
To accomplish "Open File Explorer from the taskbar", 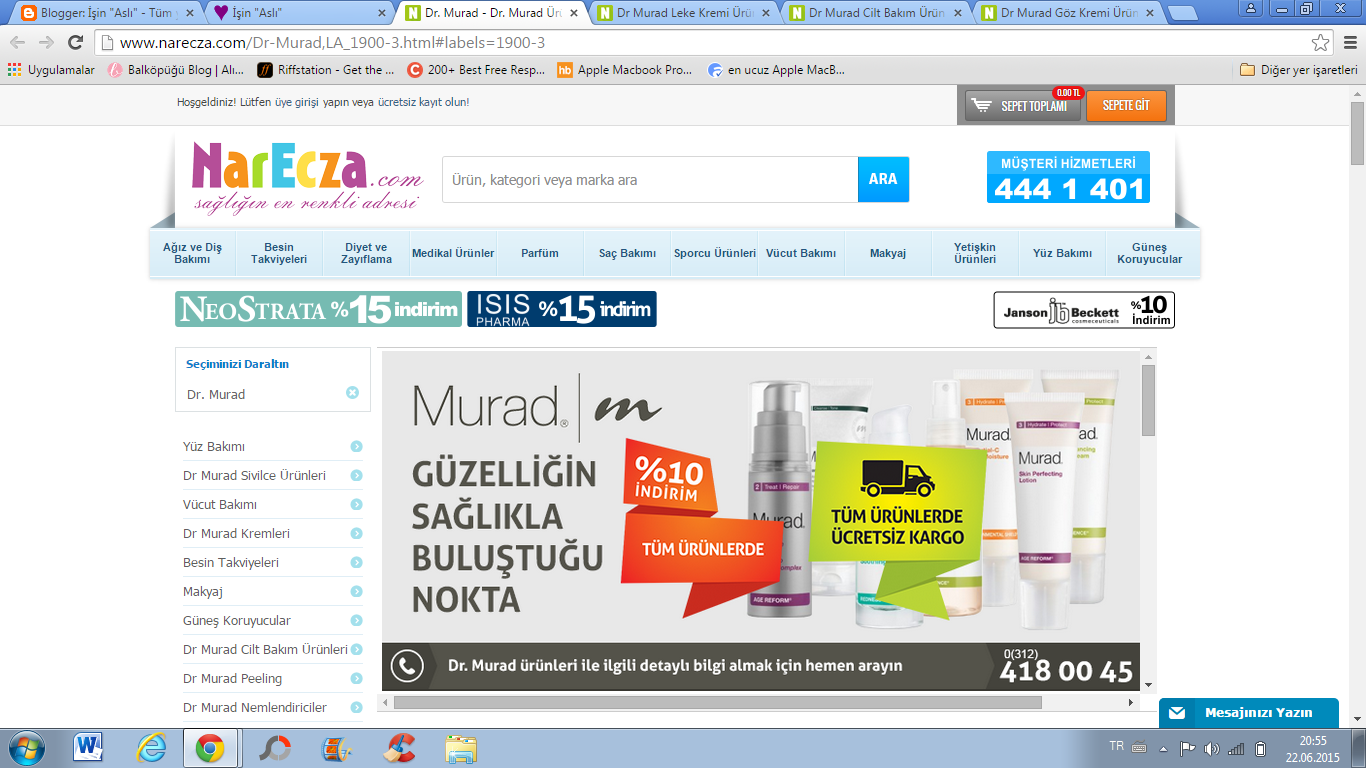I will [461, 747].
